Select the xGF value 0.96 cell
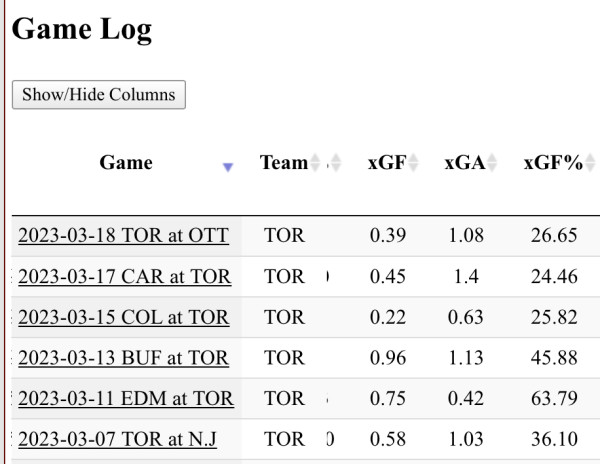Screen dimensions: 600x464 tap(388, 358)
